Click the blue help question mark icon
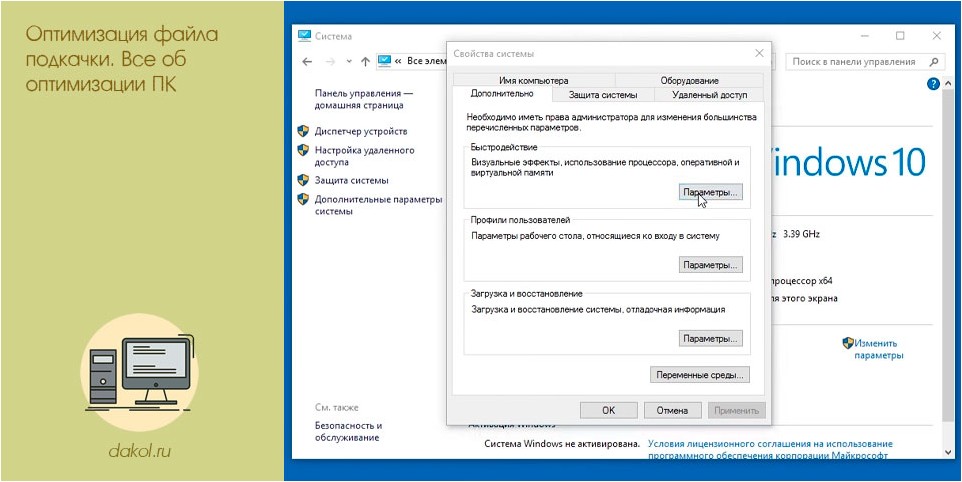962x482 pixels. 933,84
